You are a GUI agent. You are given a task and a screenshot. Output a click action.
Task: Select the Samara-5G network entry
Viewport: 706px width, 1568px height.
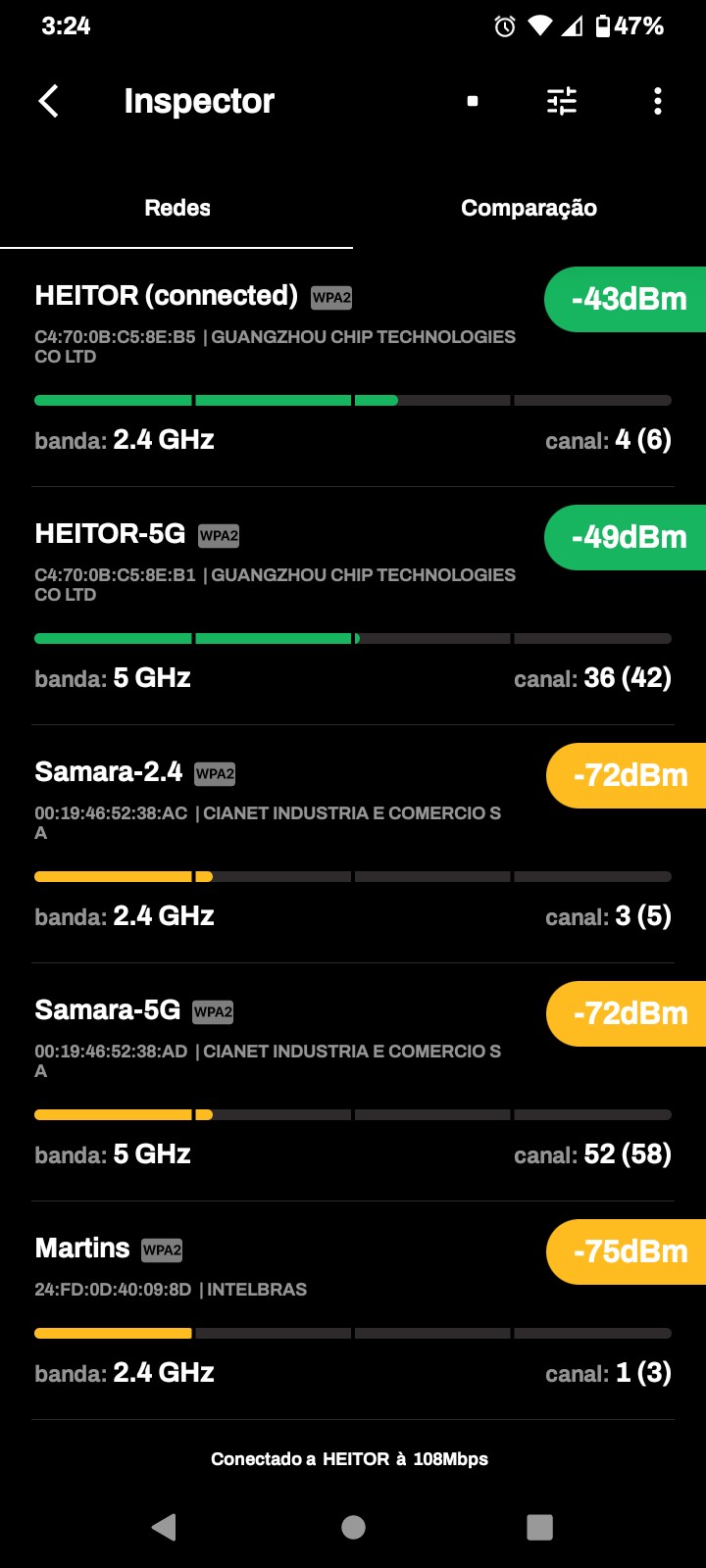[x=108, y=1010]
